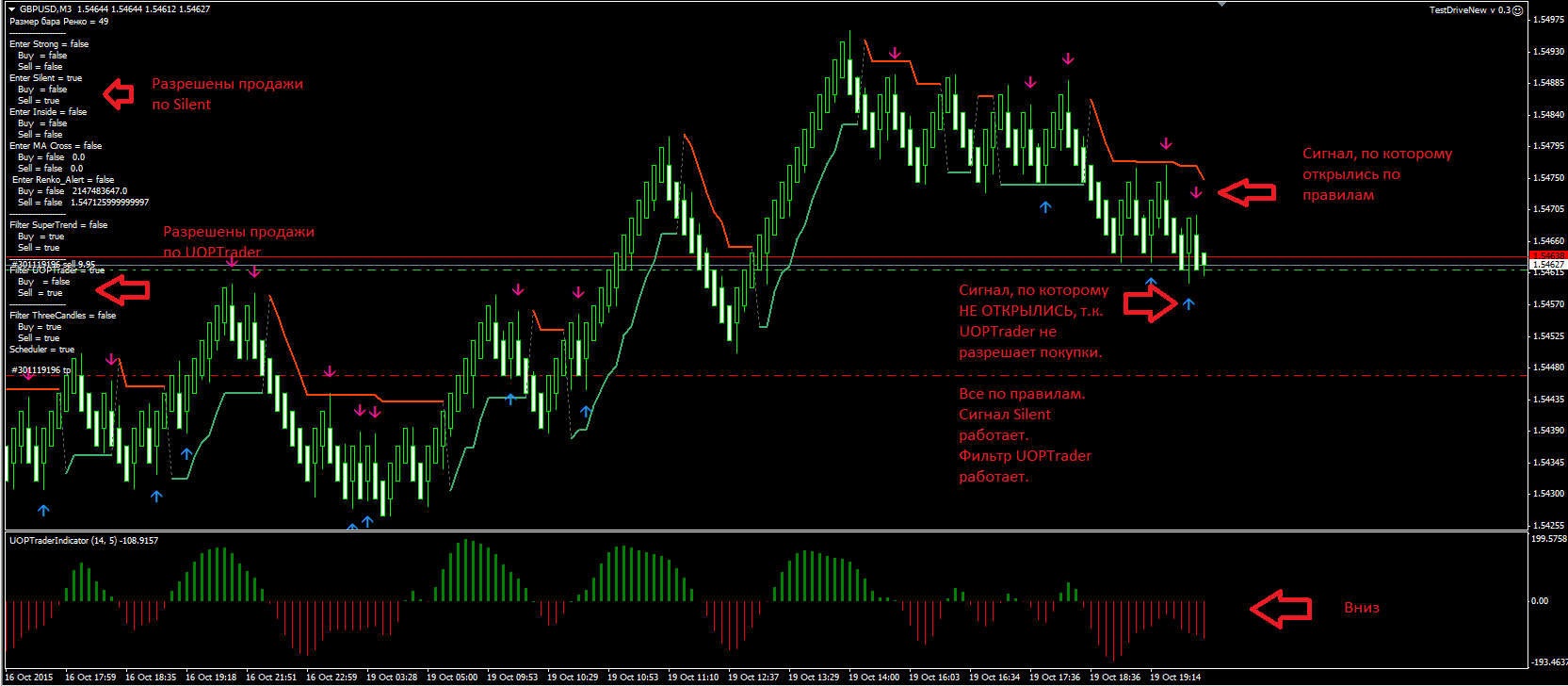Click the 'Enter Strong = false' line
Viewport: 1568px width, 686px height.
coord(49,44)
